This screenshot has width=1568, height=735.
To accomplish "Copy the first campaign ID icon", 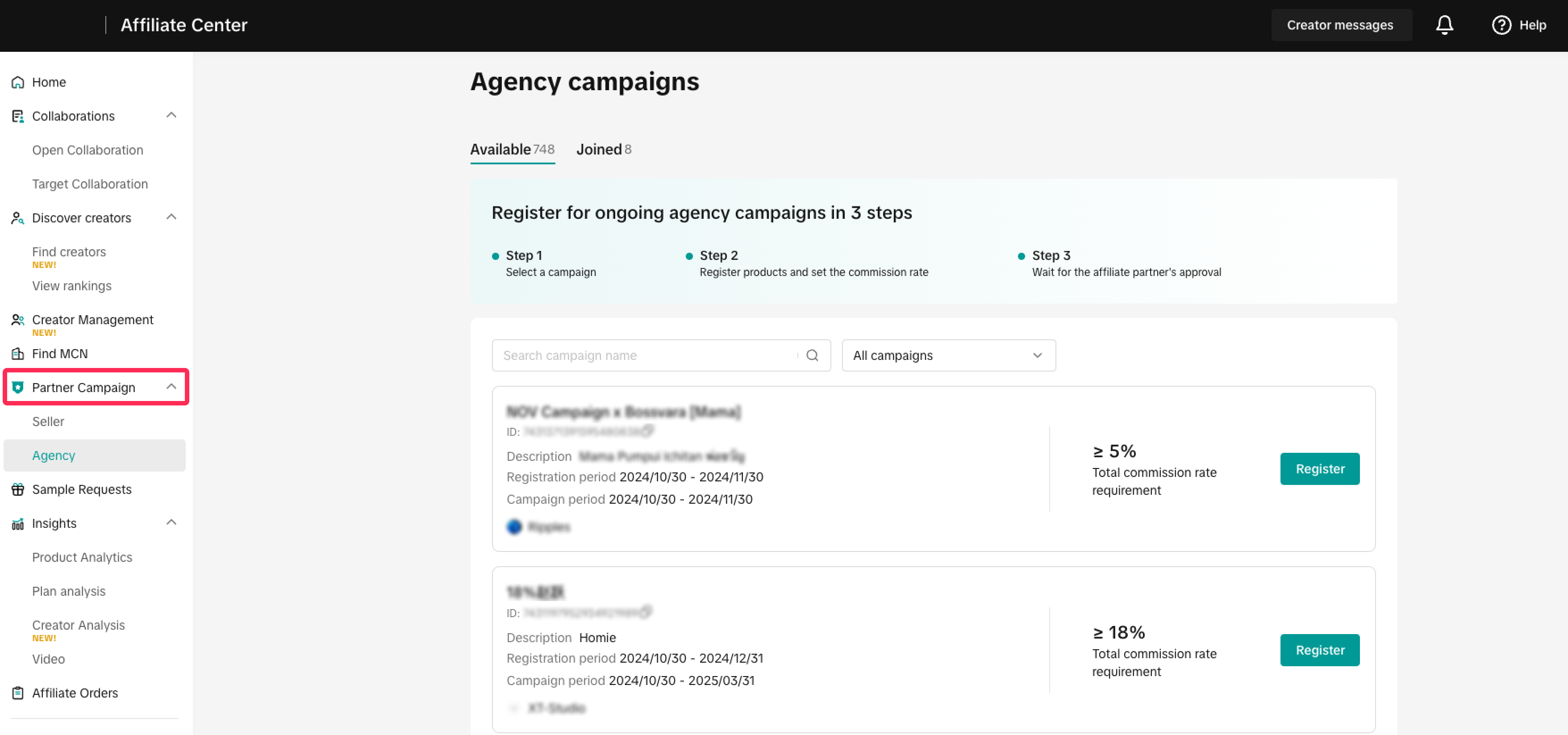I will click(648, 431).
